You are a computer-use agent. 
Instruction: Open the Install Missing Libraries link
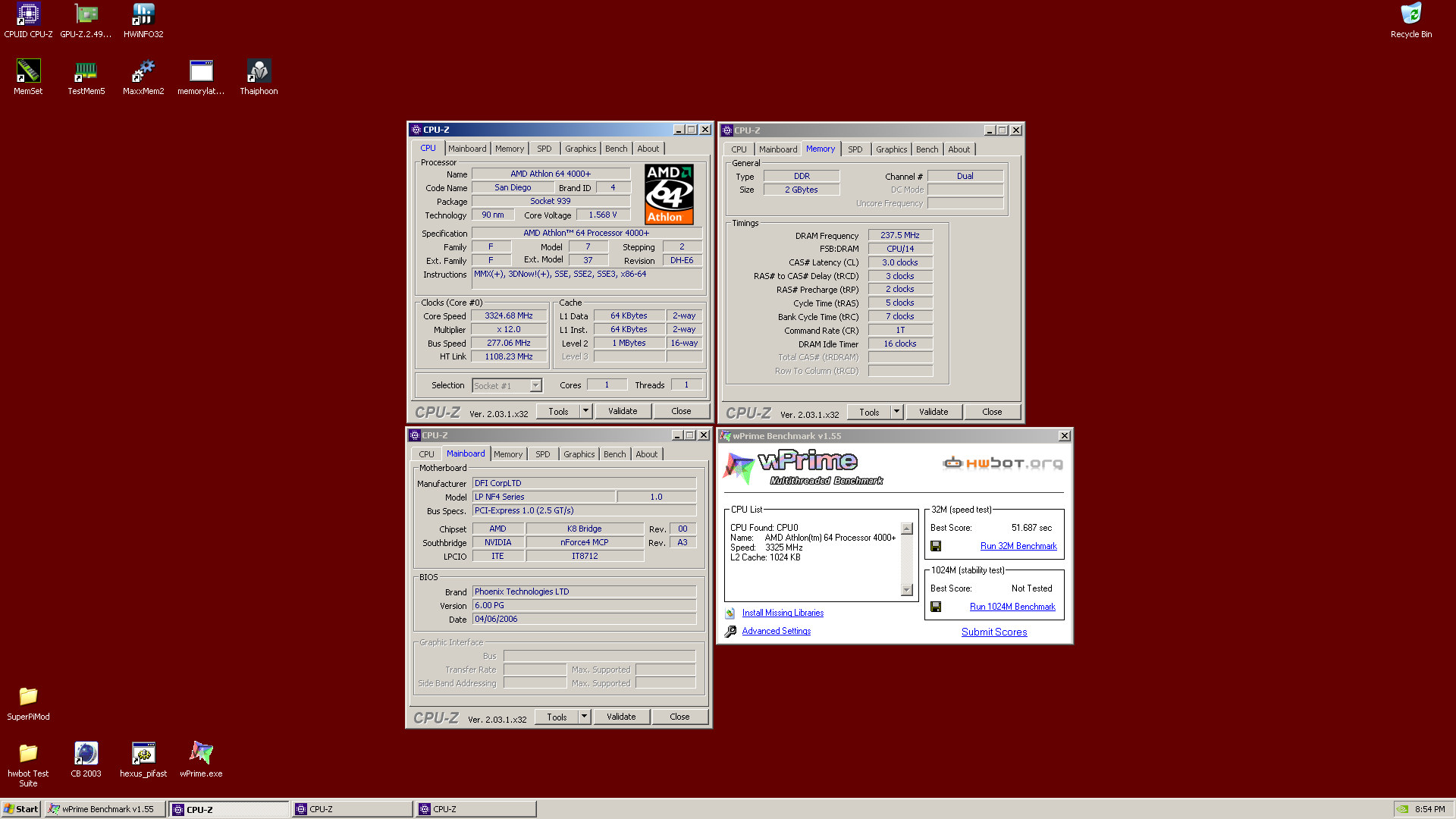(783, 613)
